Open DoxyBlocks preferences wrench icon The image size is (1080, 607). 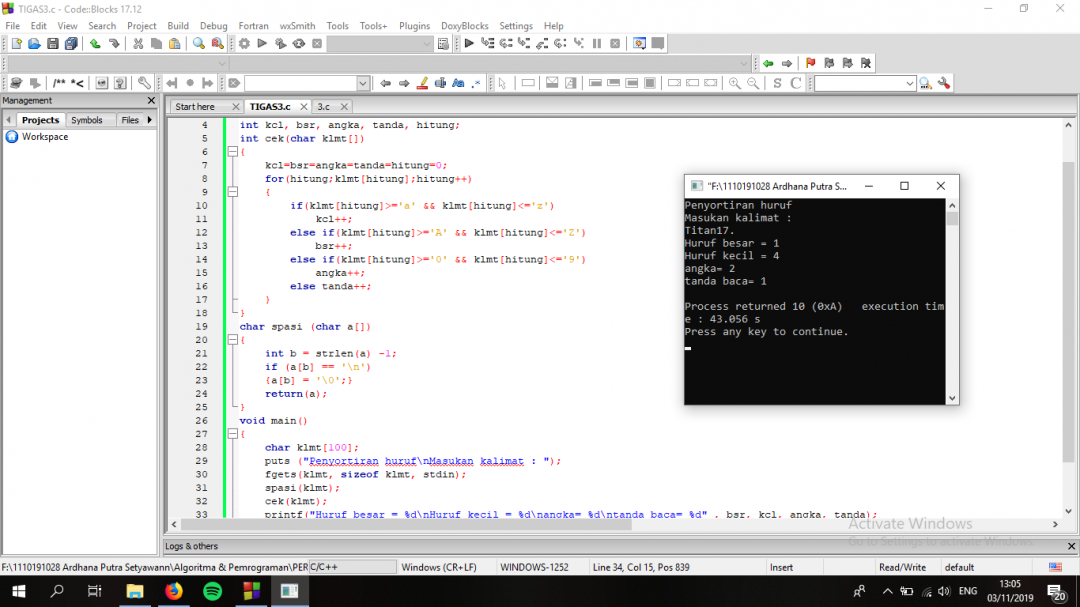[144, 83]
